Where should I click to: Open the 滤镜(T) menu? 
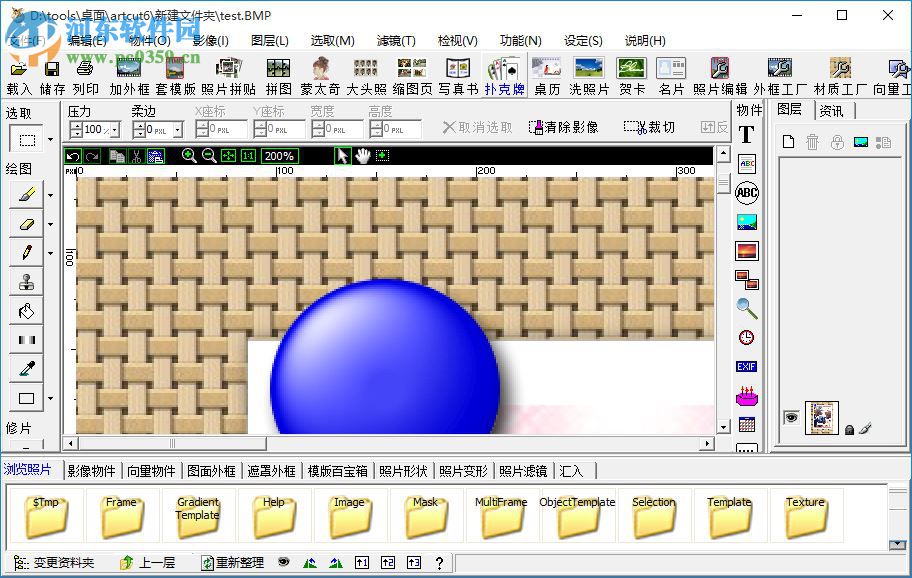(395, 41)
